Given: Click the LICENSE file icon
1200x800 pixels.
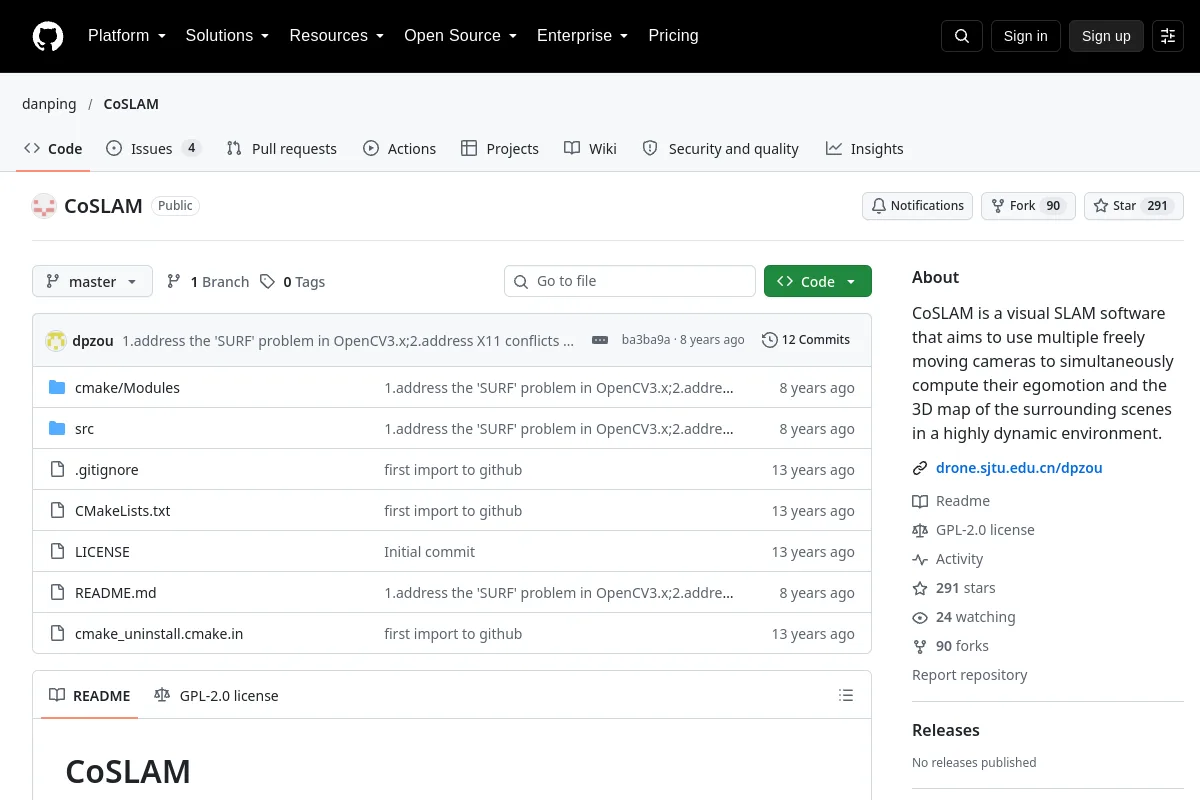Looking at the screenshot, I should coord(57,552).
